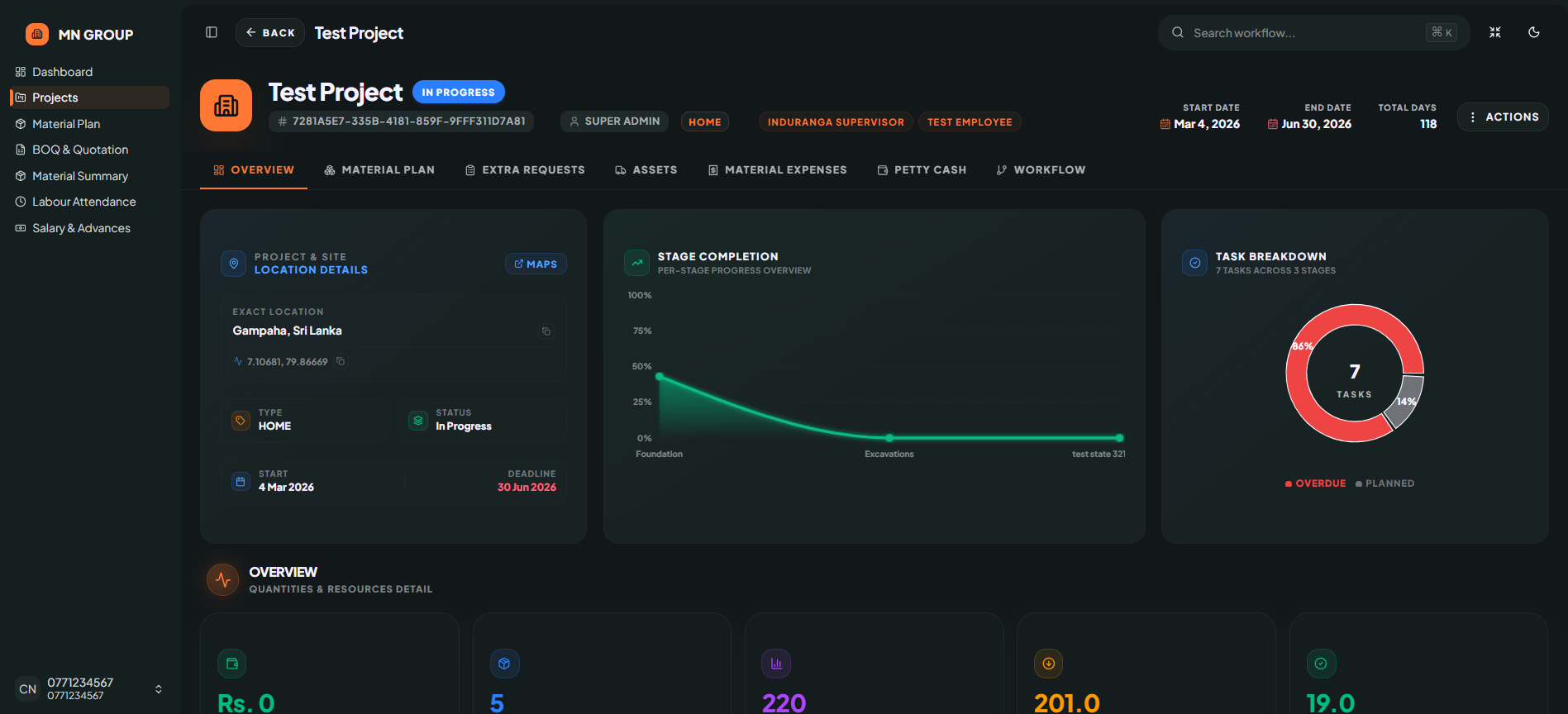1568x714 pixels.
Task: Click the Excavations point on chart
Action: 889,438
